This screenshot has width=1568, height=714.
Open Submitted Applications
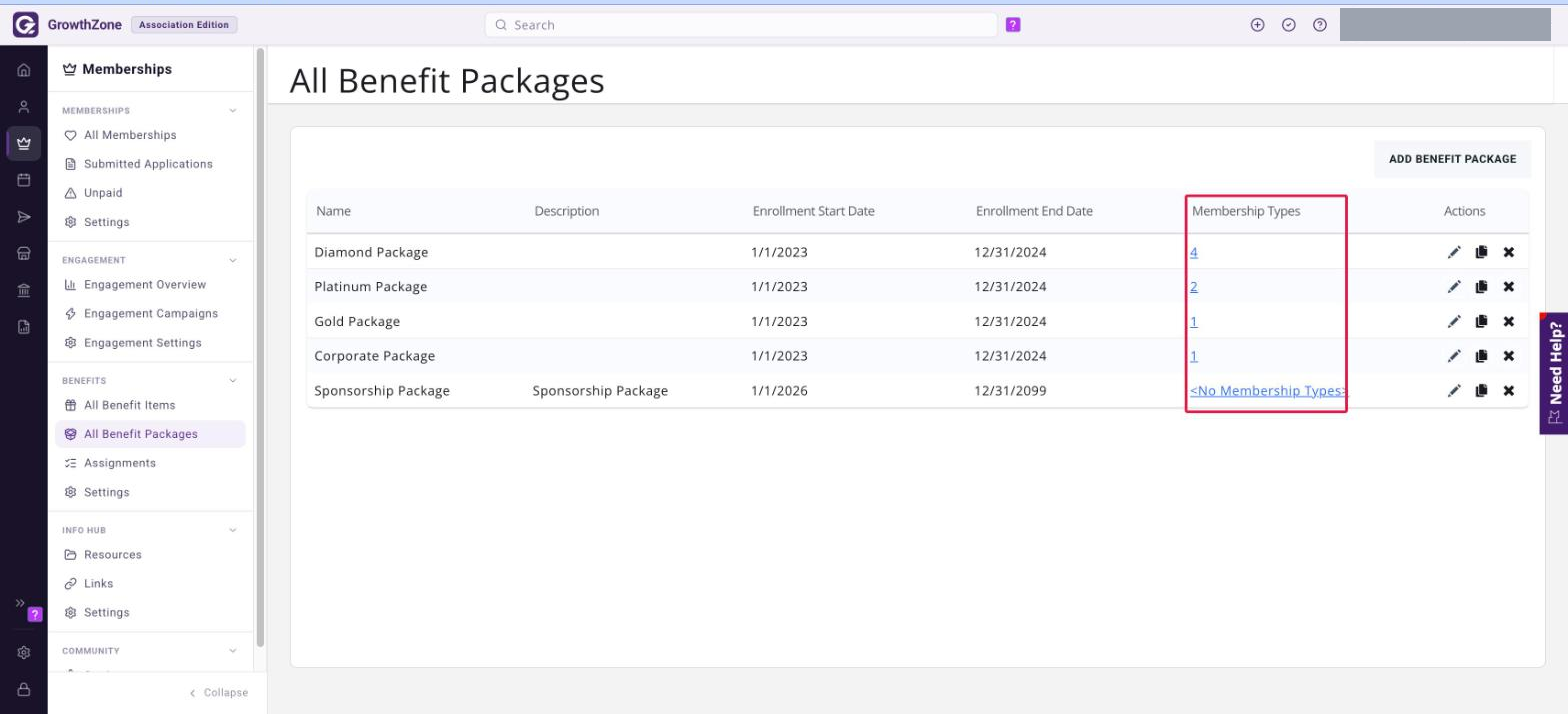pyautogui.click(x=148, y=164)
